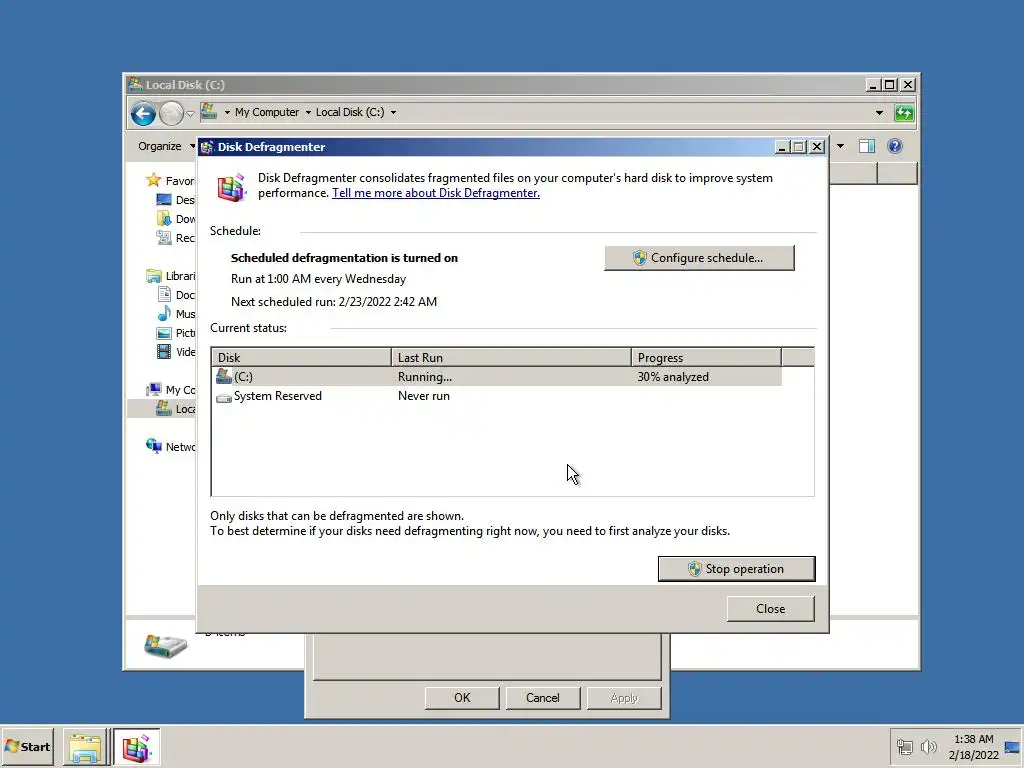
Task: Open Windows Explorer from the taskbar
Action: 85,747
